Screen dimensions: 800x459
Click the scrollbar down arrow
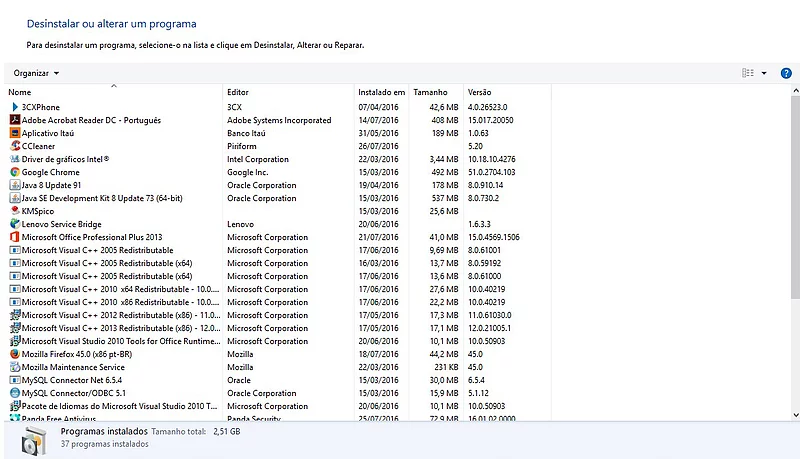click(x=795, y=415)
